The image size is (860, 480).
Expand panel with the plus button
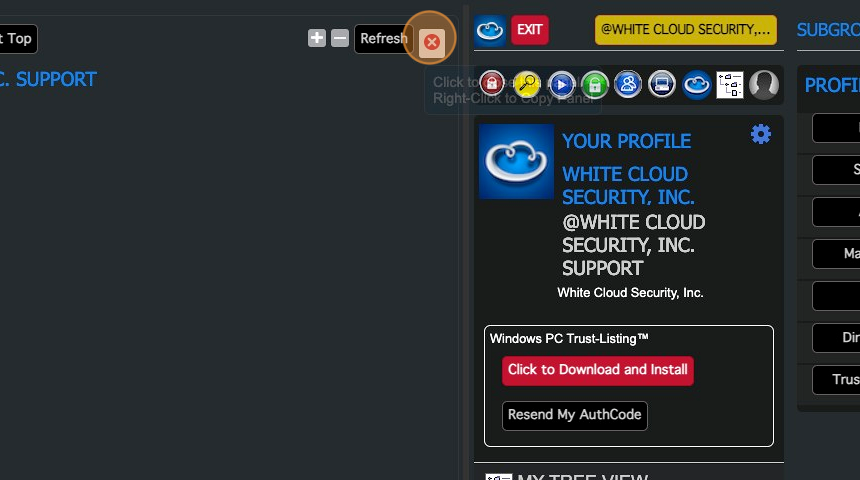(x=317, y=38)
